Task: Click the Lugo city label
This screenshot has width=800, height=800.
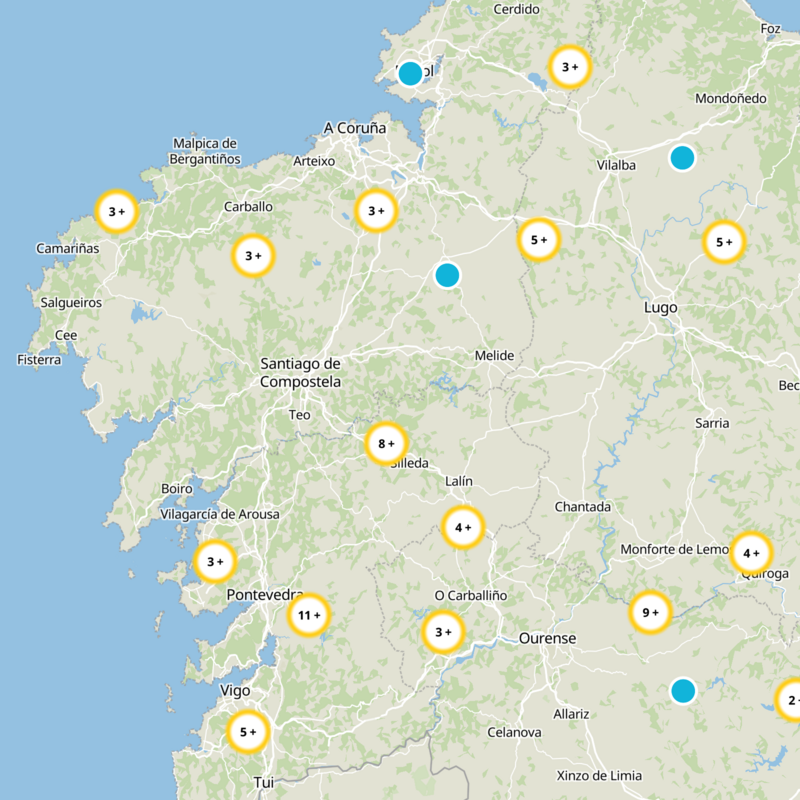Action: [661, 308]
